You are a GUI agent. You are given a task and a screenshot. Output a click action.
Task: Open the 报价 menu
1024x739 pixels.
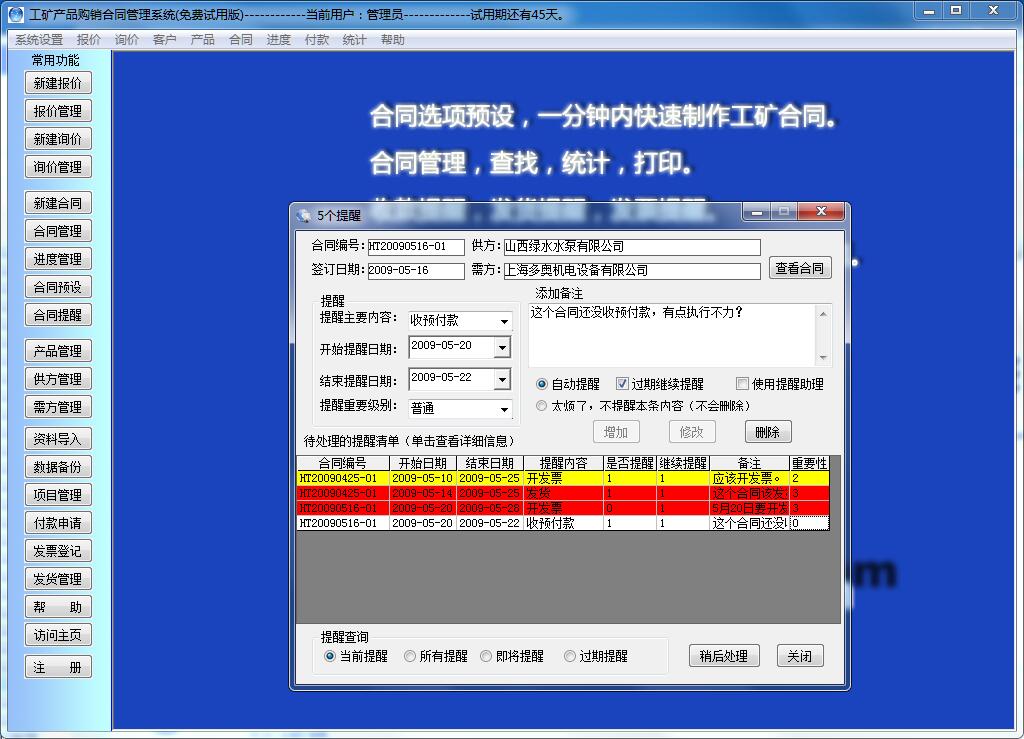coord(89,40)
